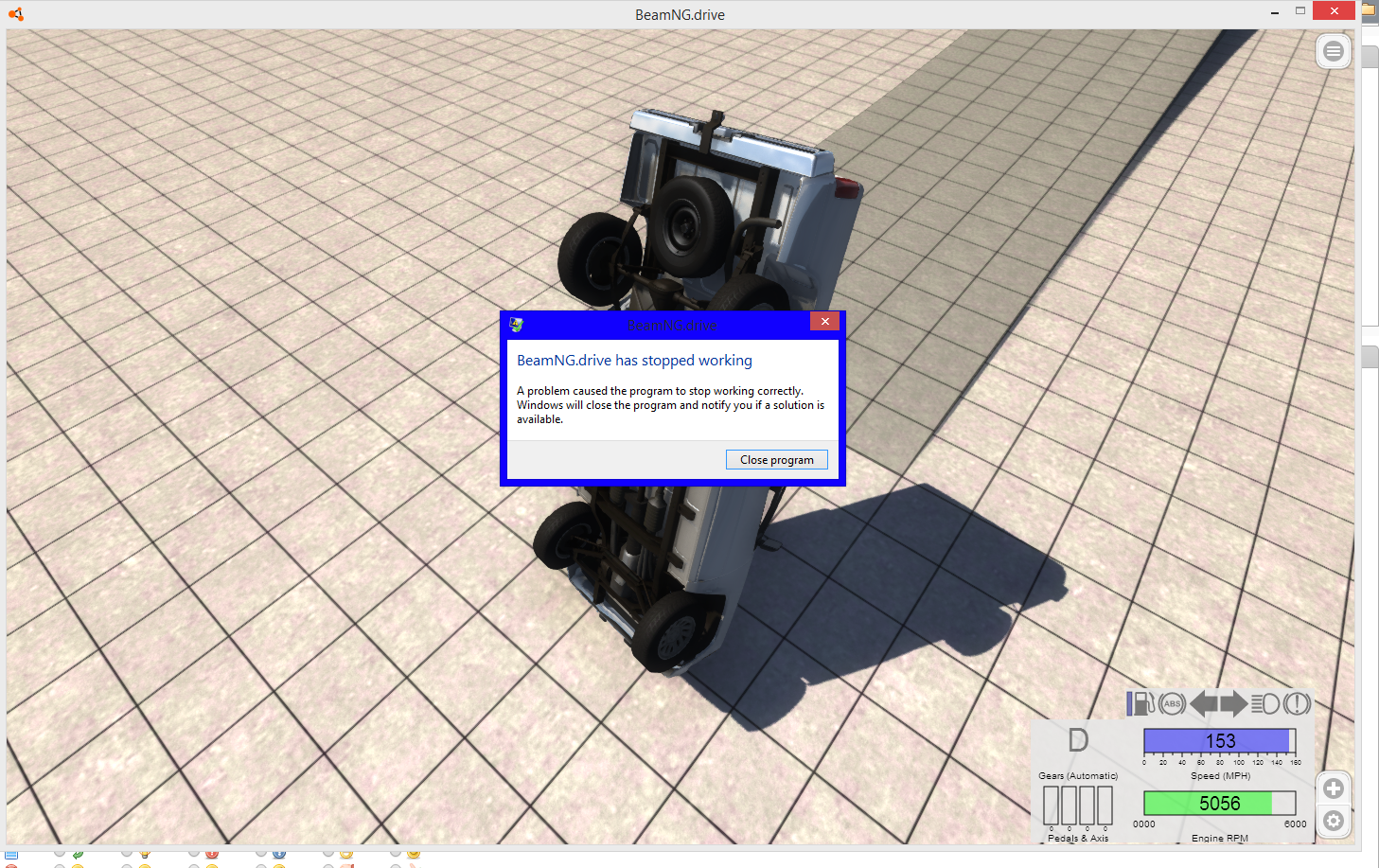
Task: Click the BeamNG.drive logo in title bar
Action: click(15, 14)
